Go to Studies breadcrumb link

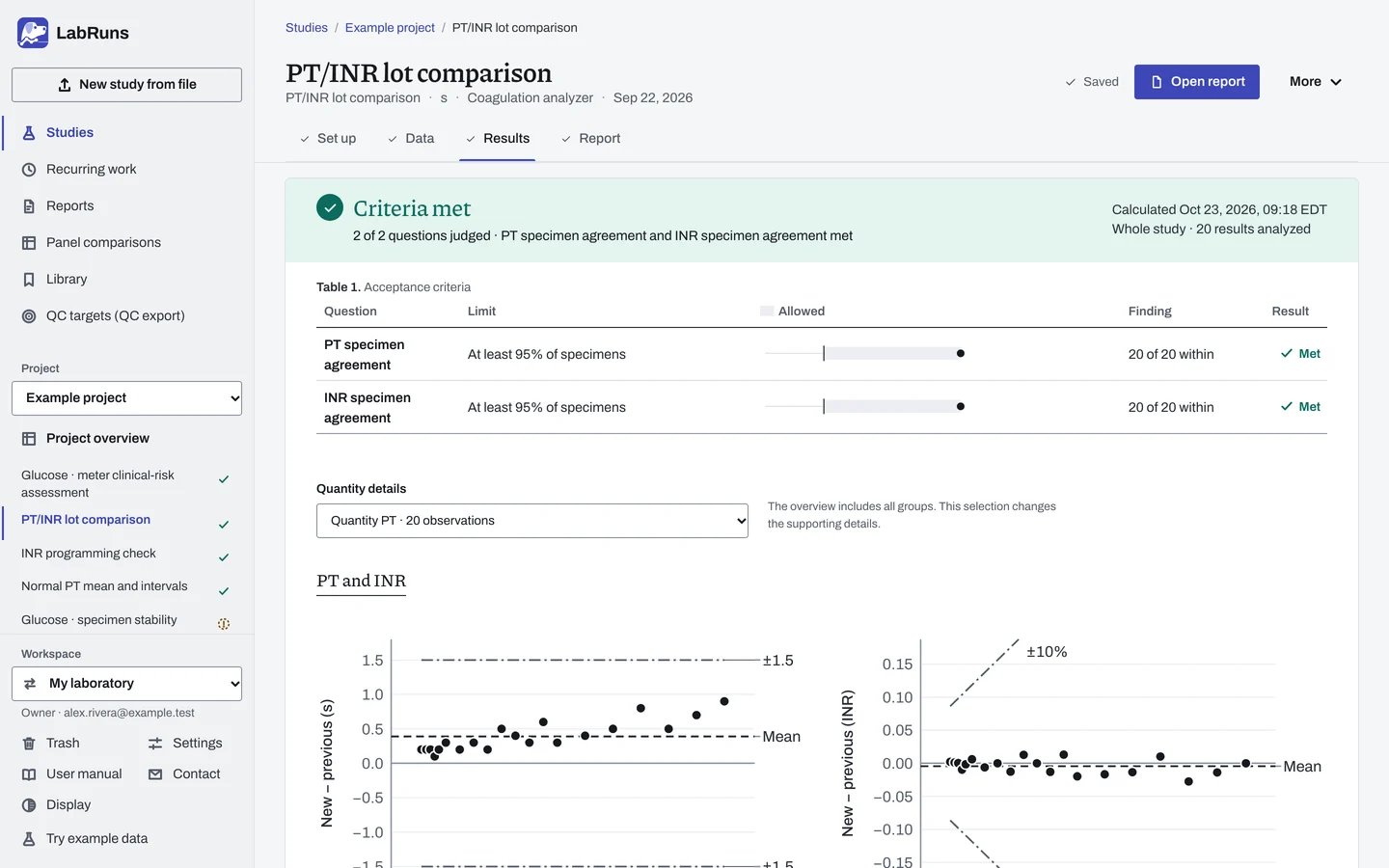(307, 28)
